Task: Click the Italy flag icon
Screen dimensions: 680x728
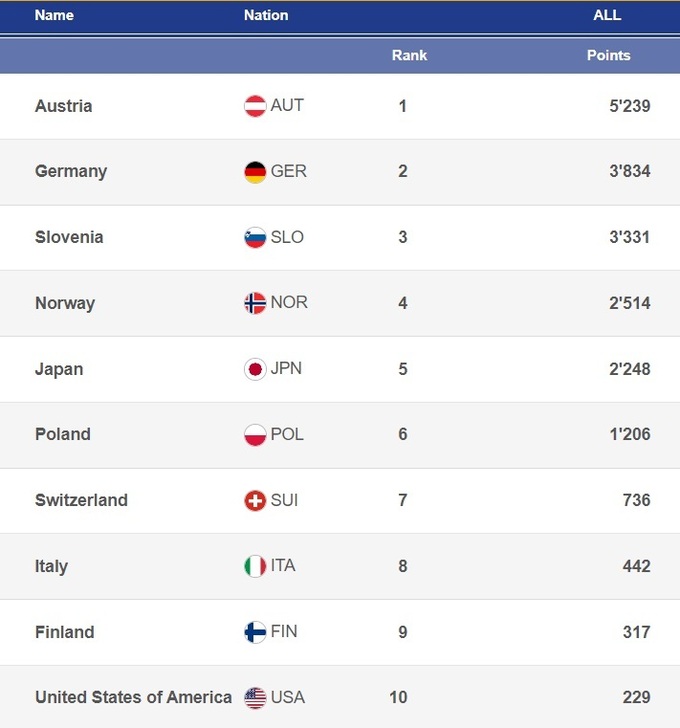Action: pos(255,566)
